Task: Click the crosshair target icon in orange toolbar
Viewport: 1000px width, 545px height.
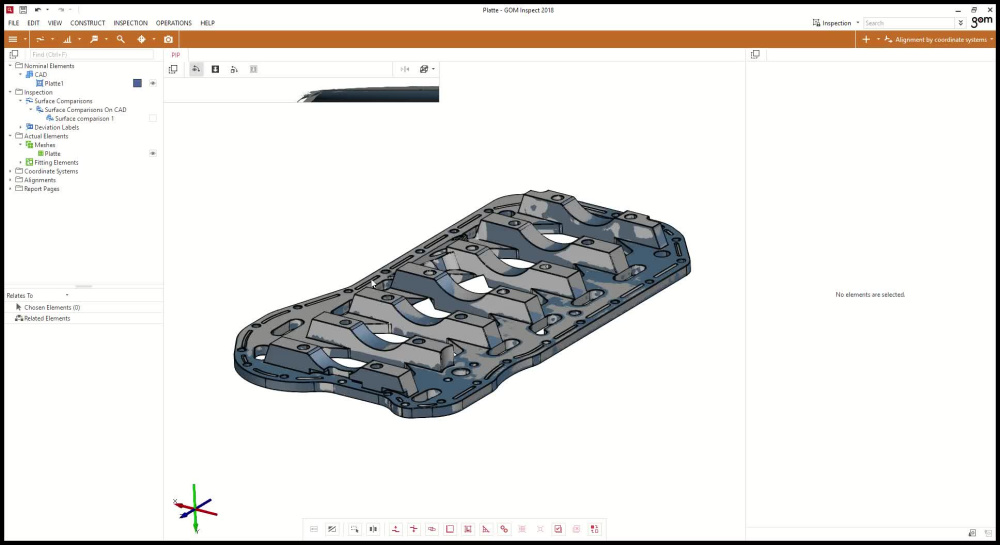Action: 141,40
